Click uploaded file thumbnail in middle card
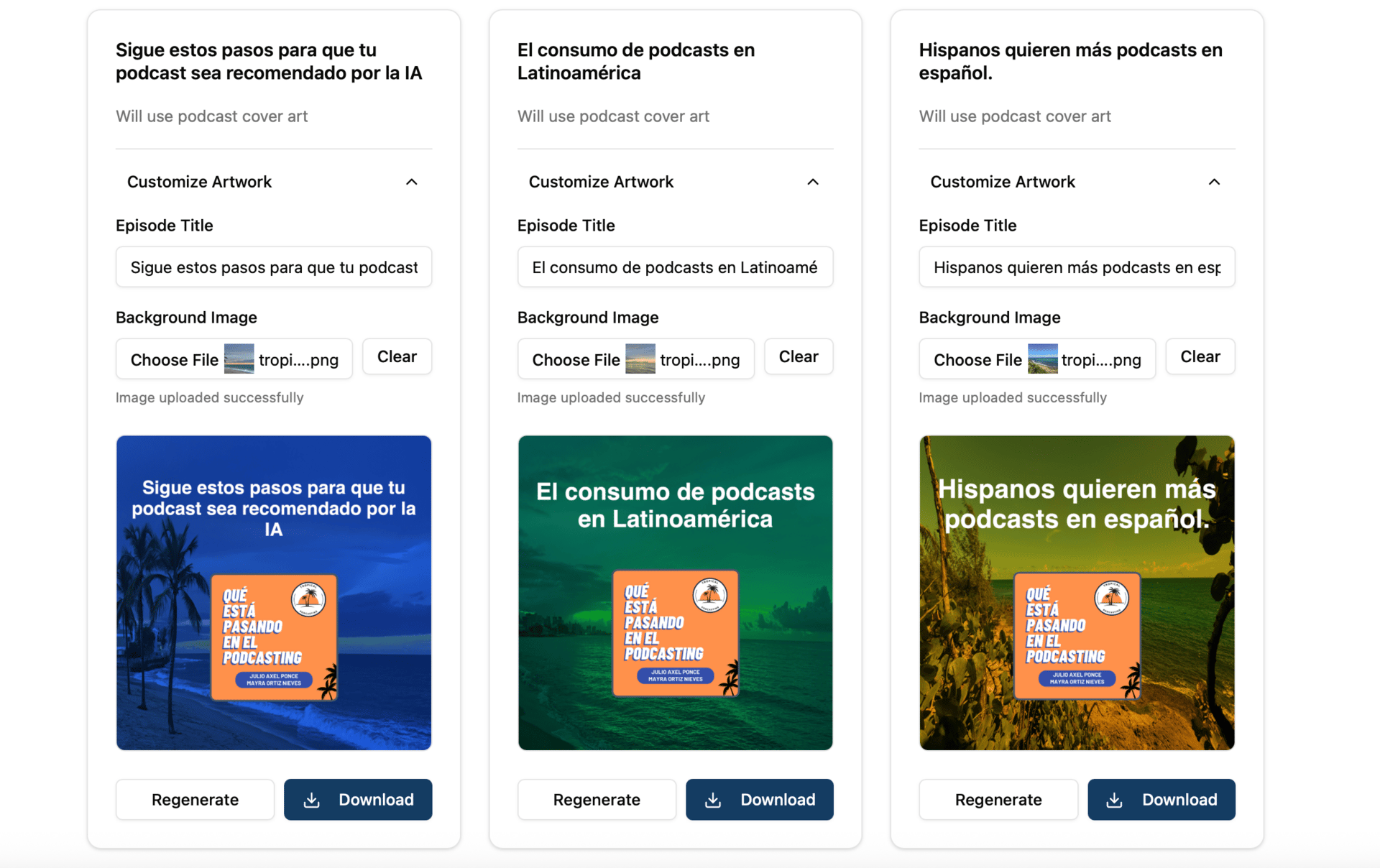1380x868 pixels. [x=640, y=359]
